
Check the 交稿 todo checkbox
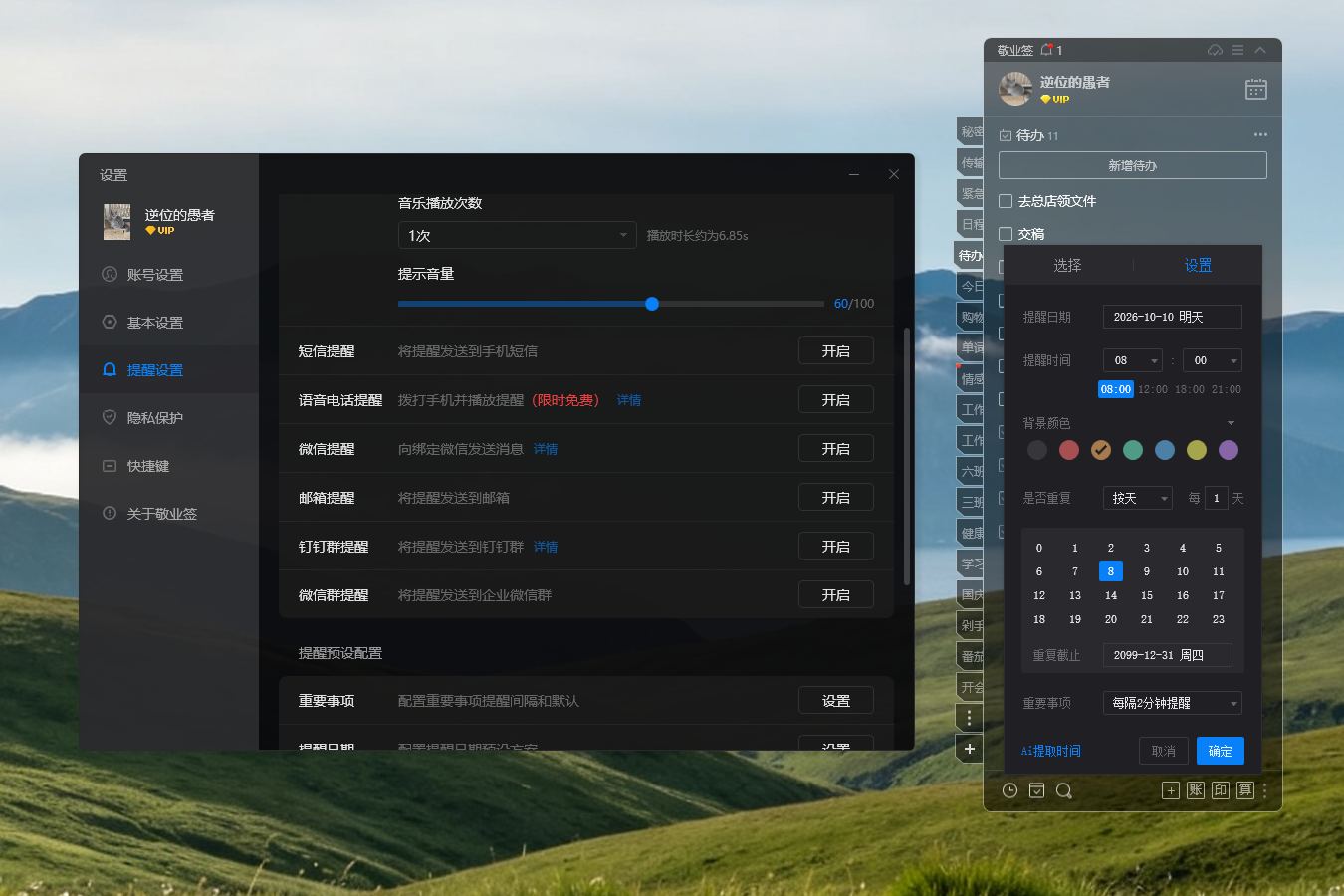pyautogui.click(x=1006, y=234)
